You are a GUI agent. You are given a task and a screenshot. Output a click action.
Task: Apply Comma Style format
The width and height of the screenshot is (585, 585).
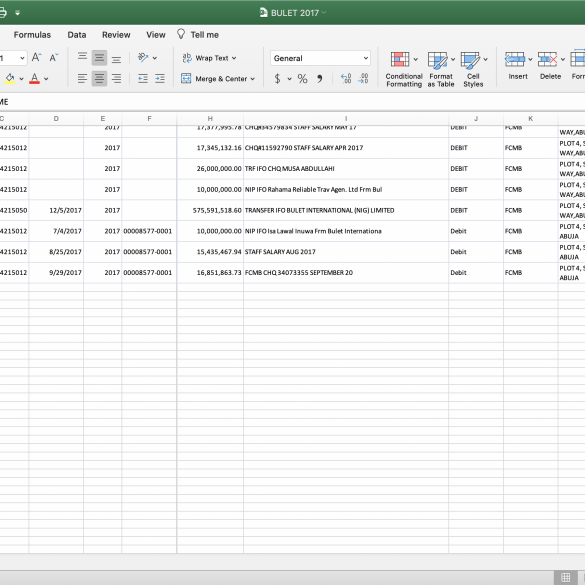pyautogui.click(x=320, y=79)
